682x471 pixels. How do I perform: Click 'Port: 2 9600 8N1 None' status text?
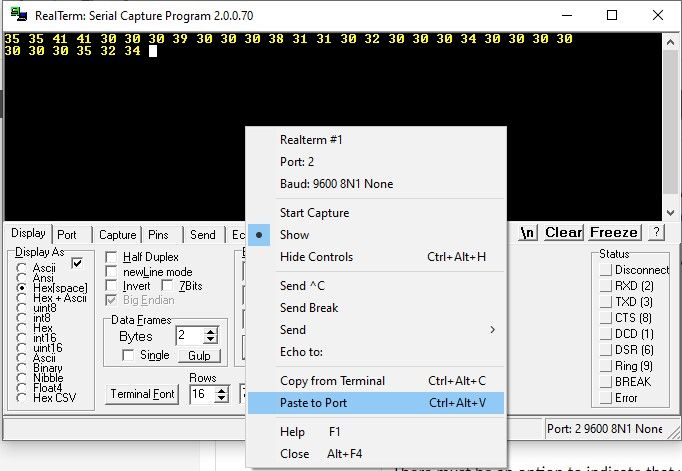pos(605,429)
